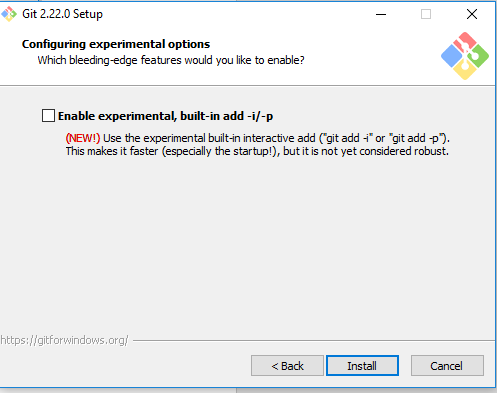Click the red '(NEW!)' text
The width and height of the screenshot is (497, 393).
(x=83, y=138)
